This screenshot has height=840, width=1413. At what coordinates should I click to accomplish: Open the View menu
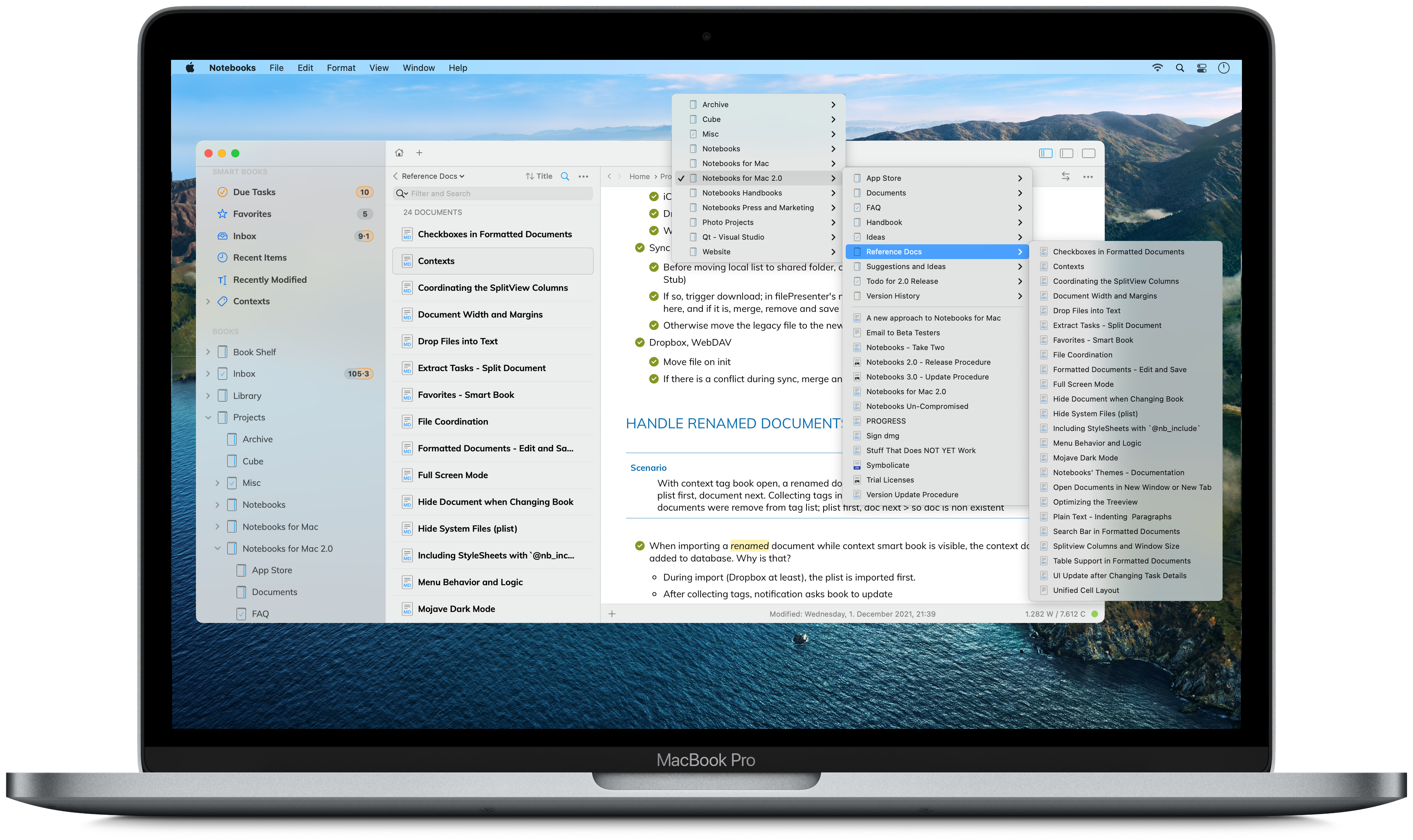point(379,68)
